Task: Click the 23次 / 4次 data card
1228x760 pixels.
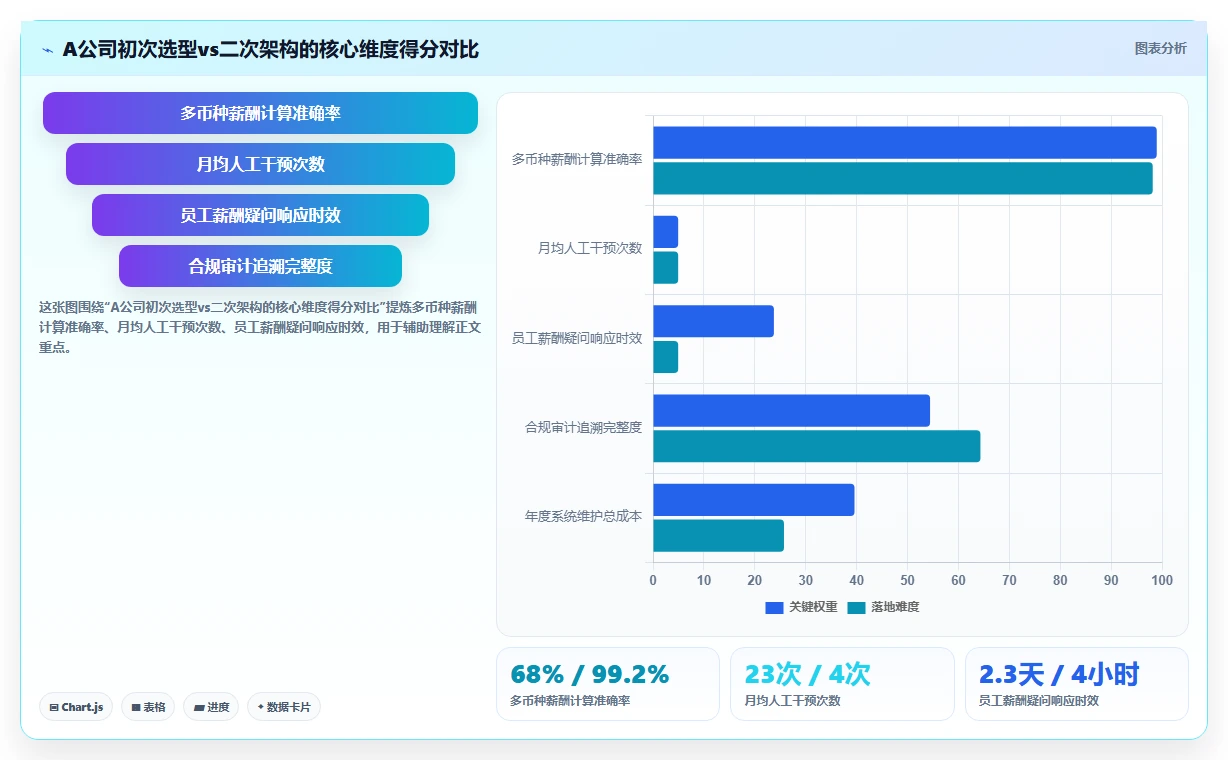Action: (842, 684)
